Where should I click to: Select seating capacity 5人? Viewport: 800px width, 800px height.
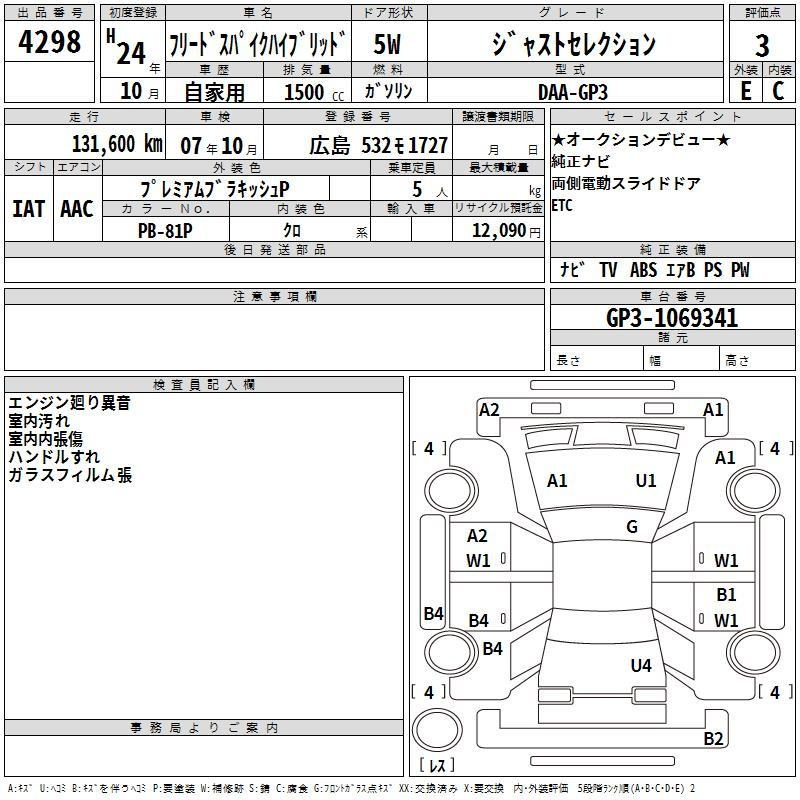429,190
